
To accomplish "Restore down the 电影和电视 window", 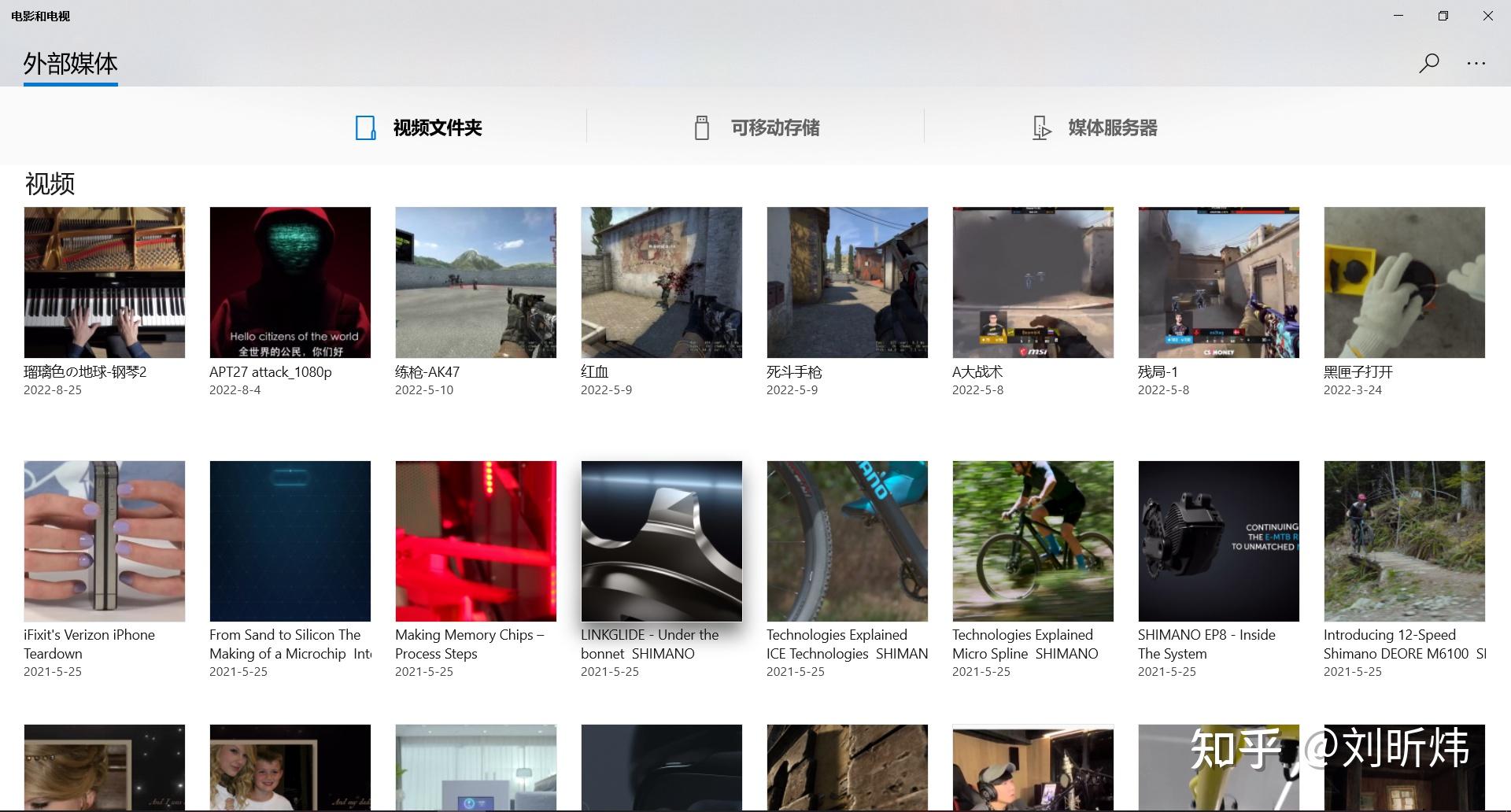I will [x=1443, y=16].
